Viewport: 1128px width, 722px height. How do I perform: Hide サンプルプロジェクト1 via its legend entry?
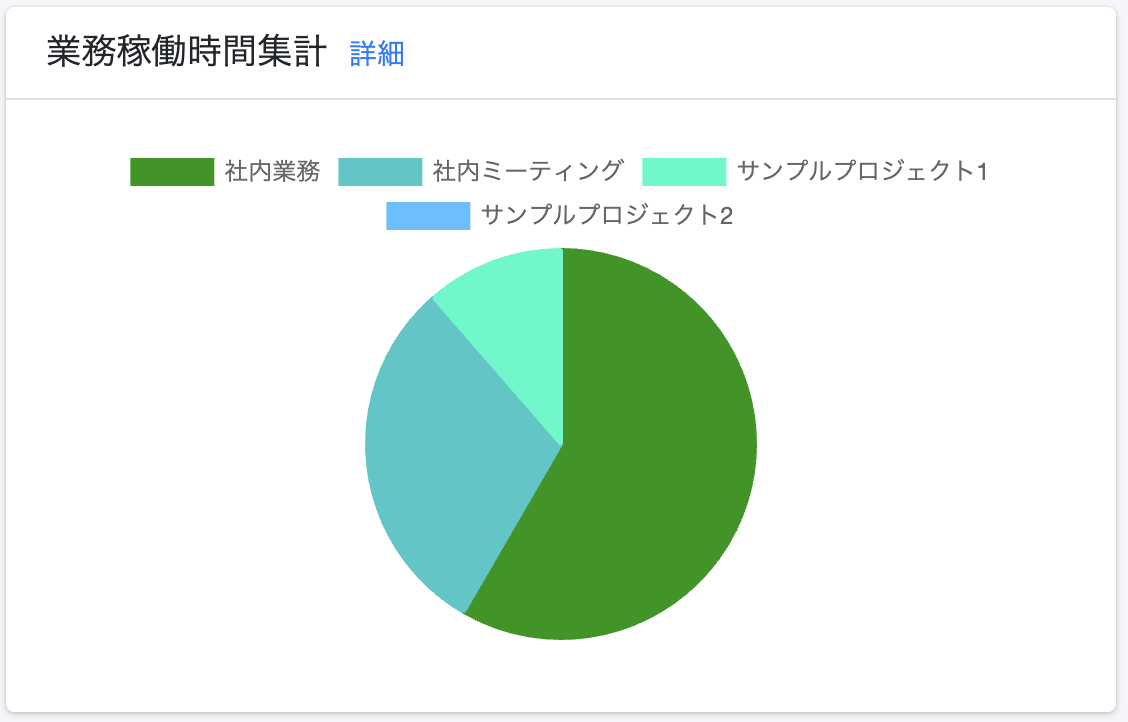815,172
